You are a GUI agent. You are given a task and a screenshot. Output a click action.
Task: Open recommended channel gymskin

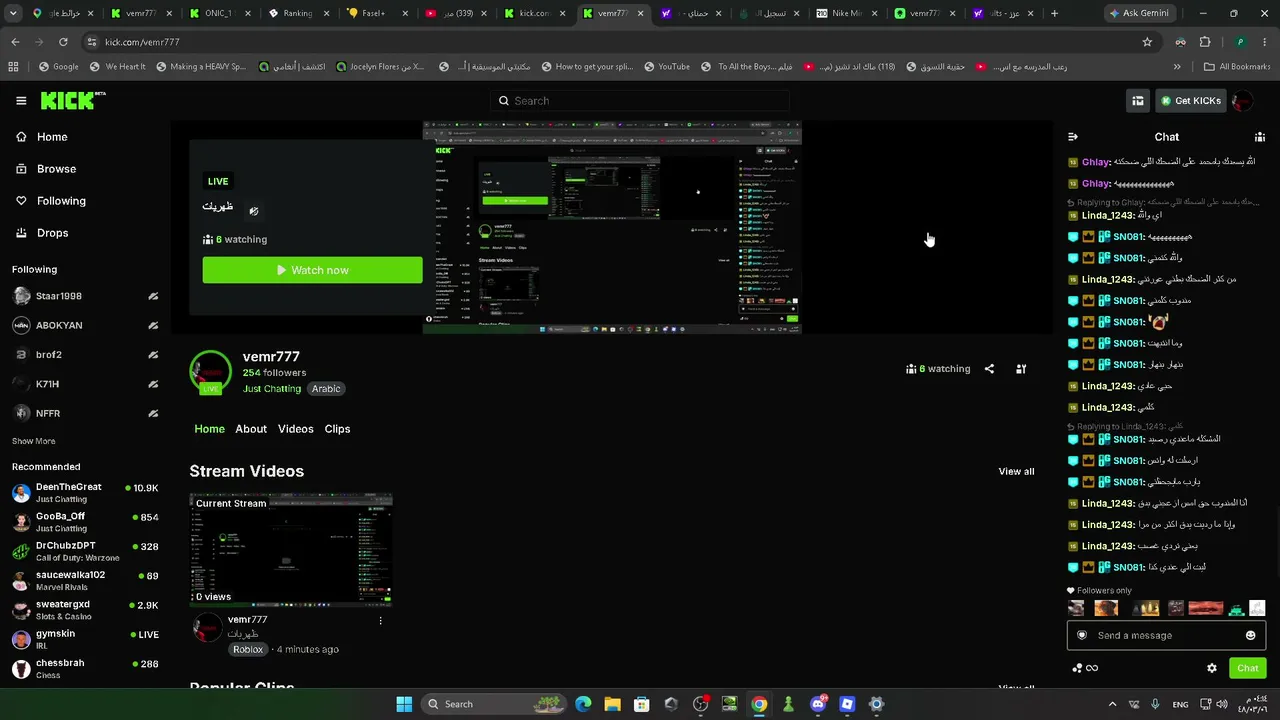click(85, 638)
